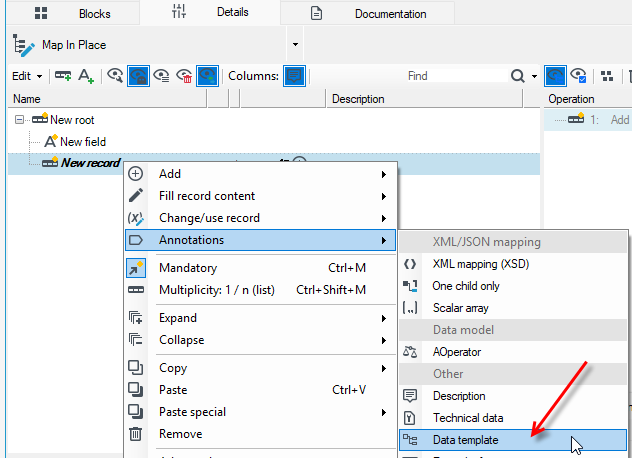Collapse the New root tree node
The image size is (632, 458).
(x=19, y=120)
